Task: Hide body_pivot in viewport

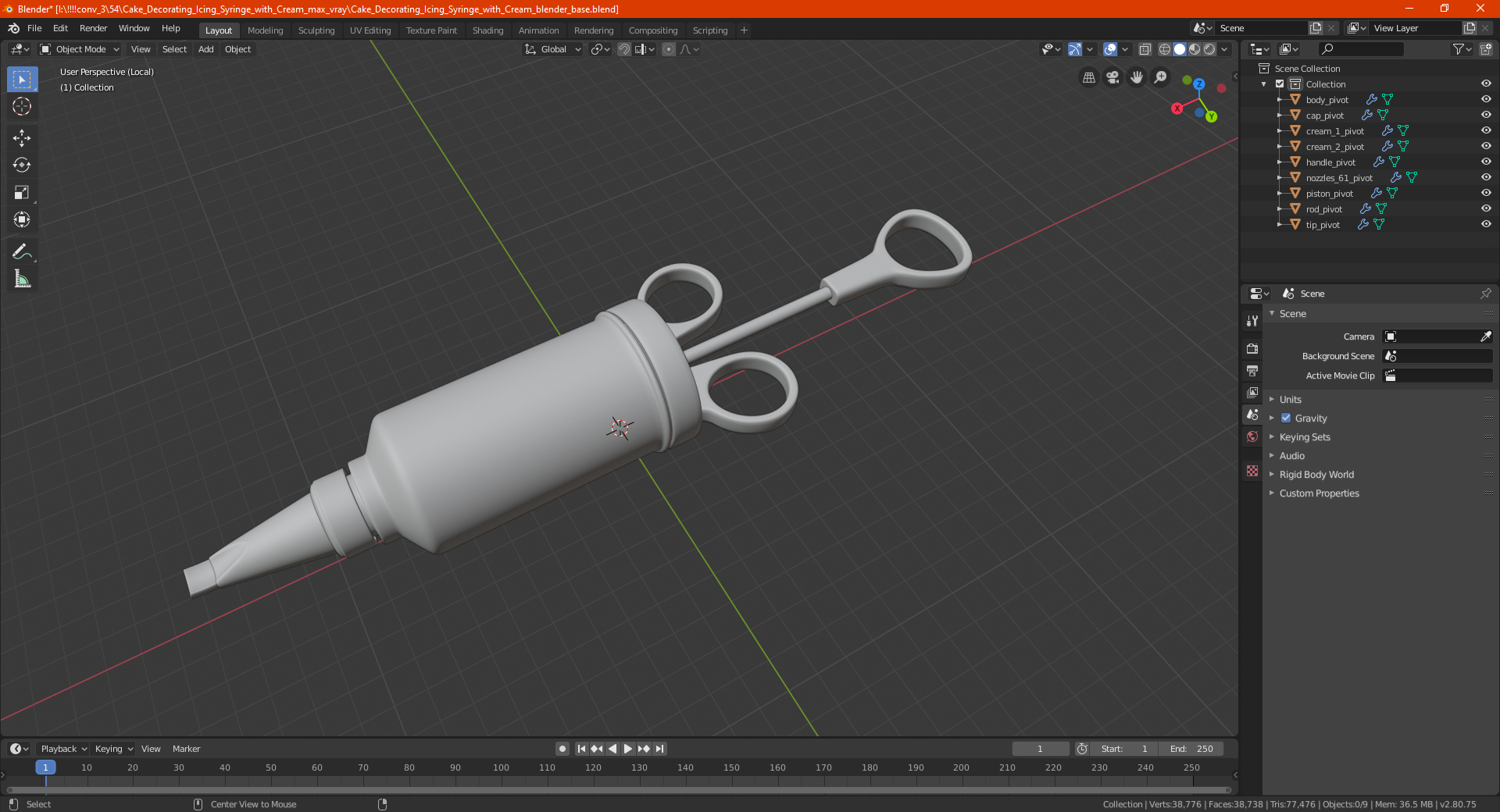Action: point(1486,99)
